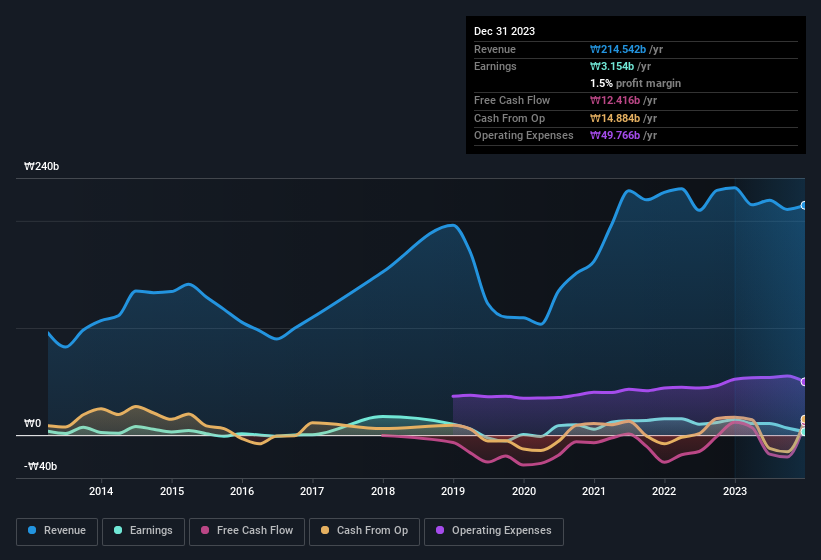821x560 pixels.
Task: Select the 2016 label on the time axis
Action: click(x=241, y=491)
